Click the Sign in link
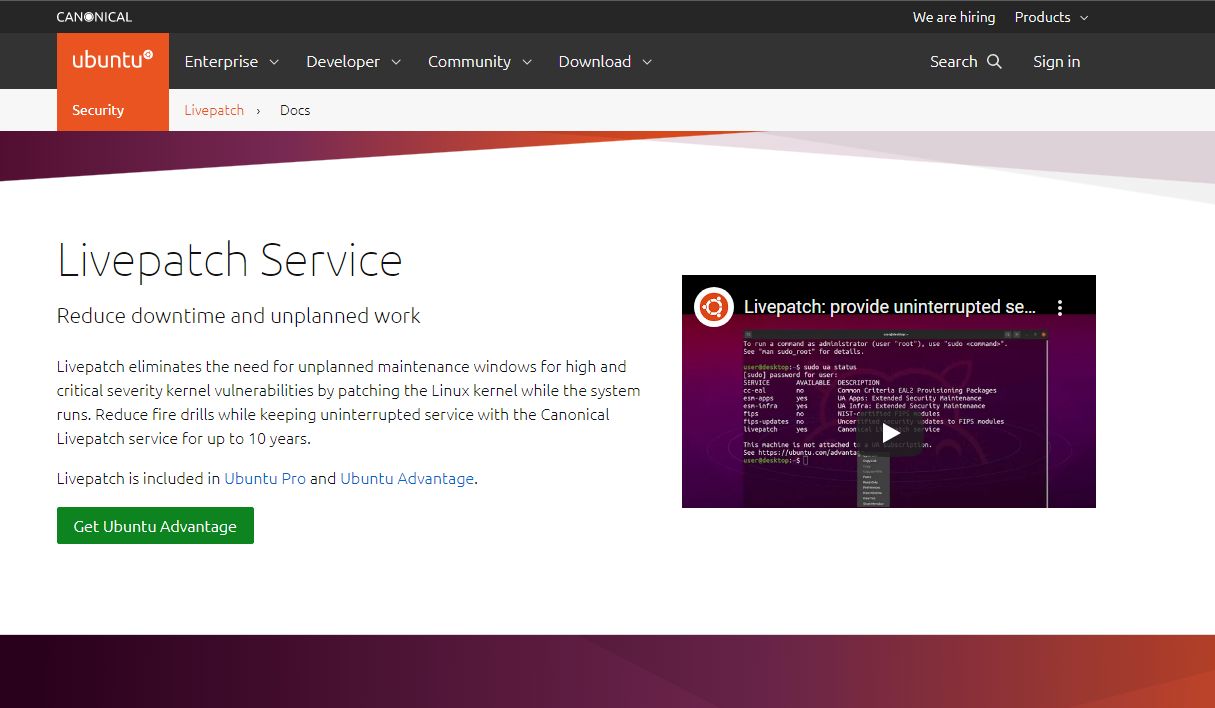The width and height of the screenshot is (1215, 708). point(1056,62)
